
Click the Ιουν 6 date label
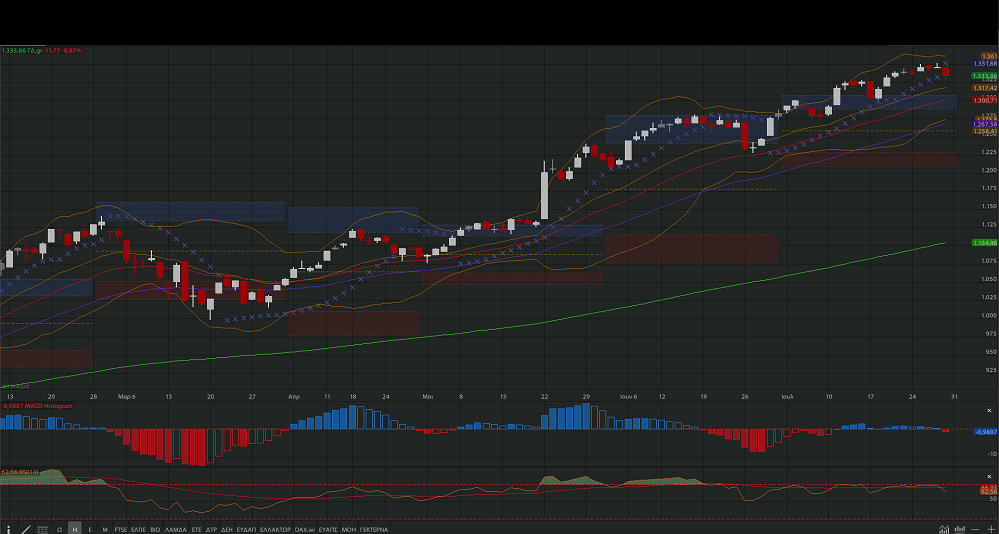(x=628, y=396)
